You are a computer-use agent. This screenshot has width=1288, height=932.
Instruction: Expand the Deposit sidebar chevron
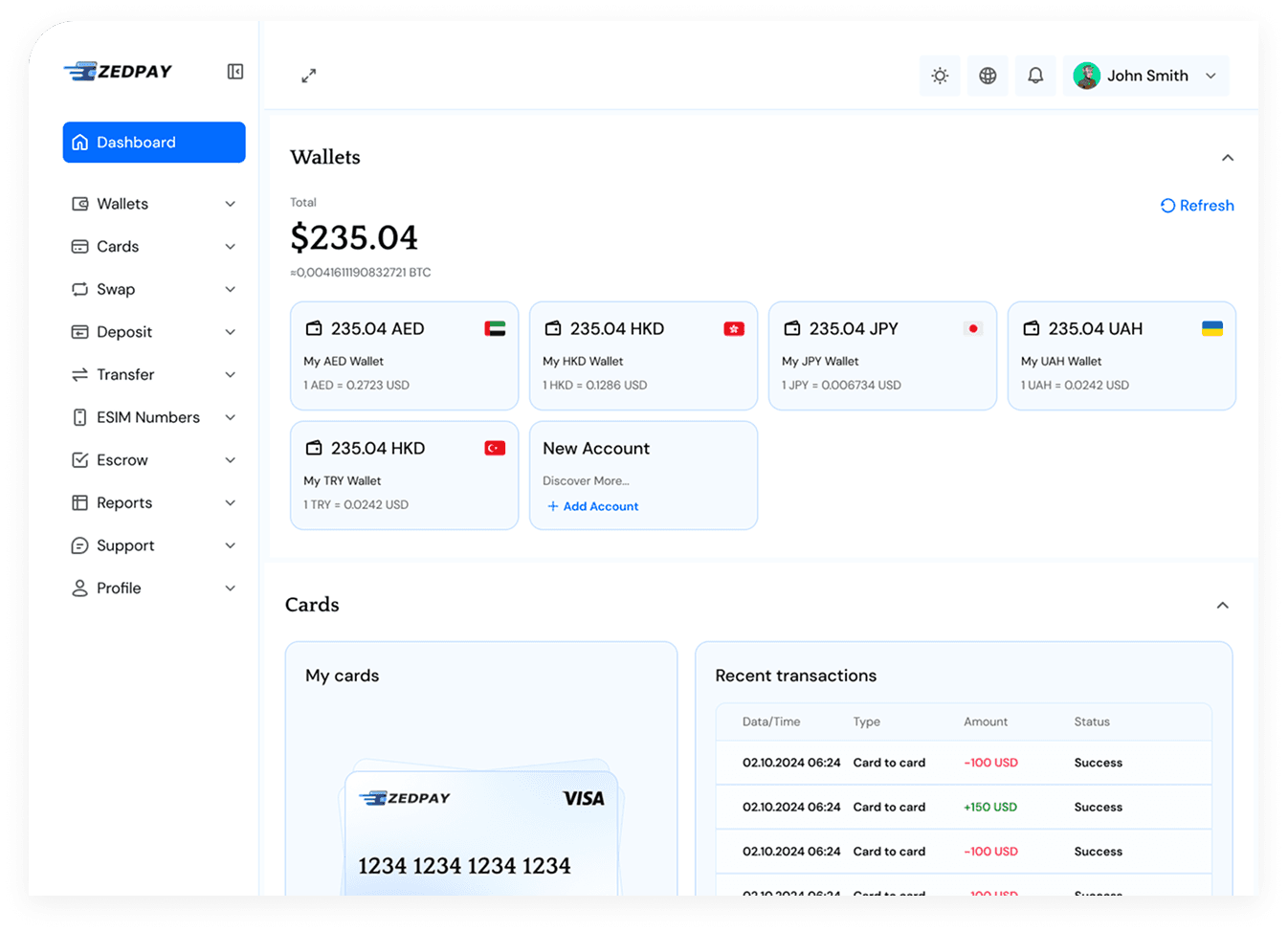point(231,332)
